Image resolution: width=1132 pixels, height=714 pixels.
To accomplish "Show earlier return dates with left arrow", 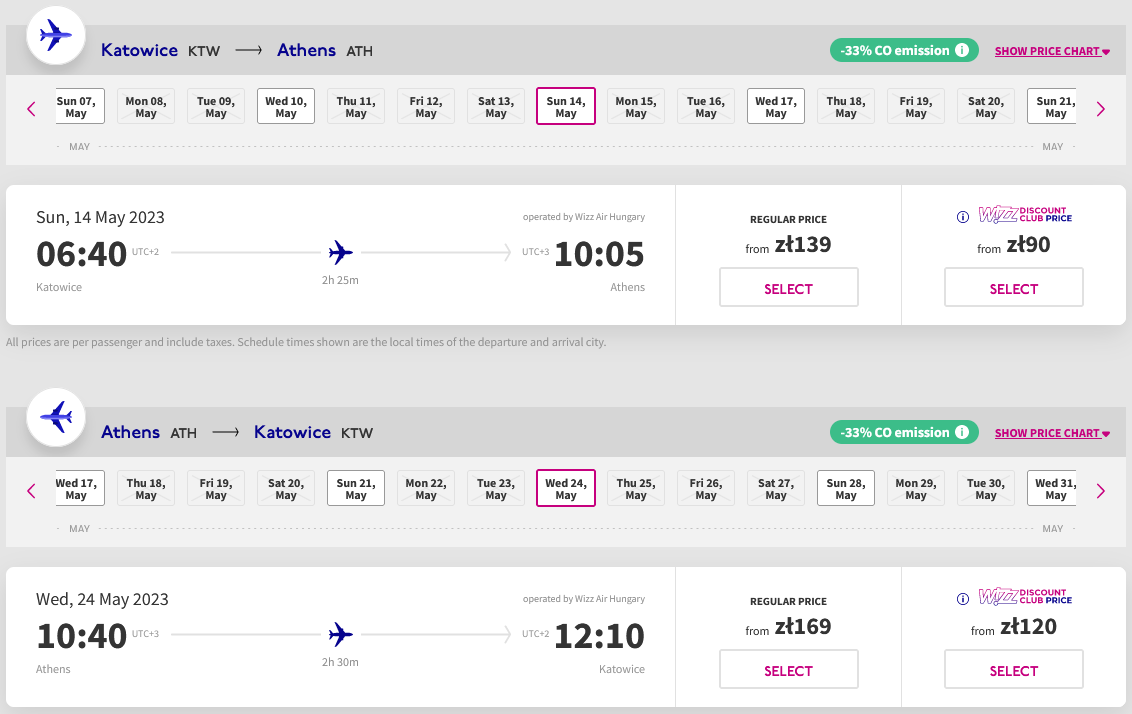I will click(x=31, y=492).
